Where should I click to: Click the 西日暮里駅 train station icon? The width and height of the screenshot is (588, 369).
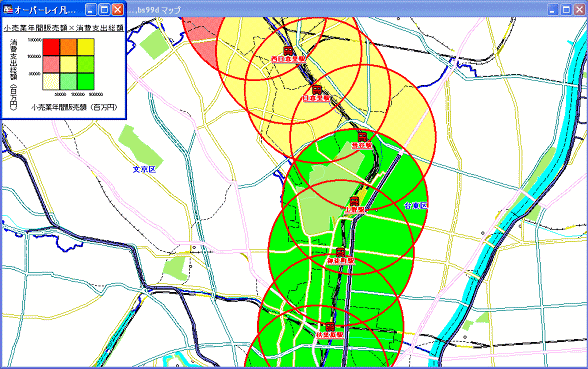pyautogui.click(x=288, y=51)
